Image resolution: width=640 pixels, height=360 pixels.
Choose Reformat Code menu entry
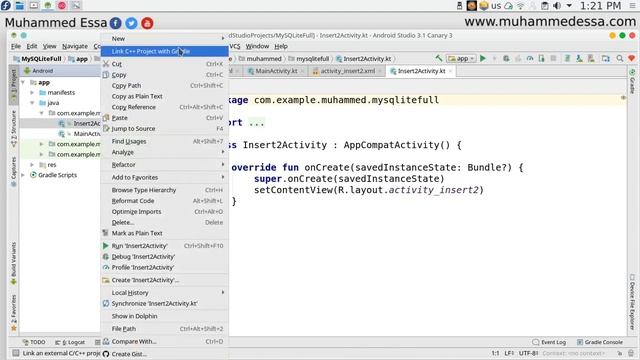click(x=164, y=201)
